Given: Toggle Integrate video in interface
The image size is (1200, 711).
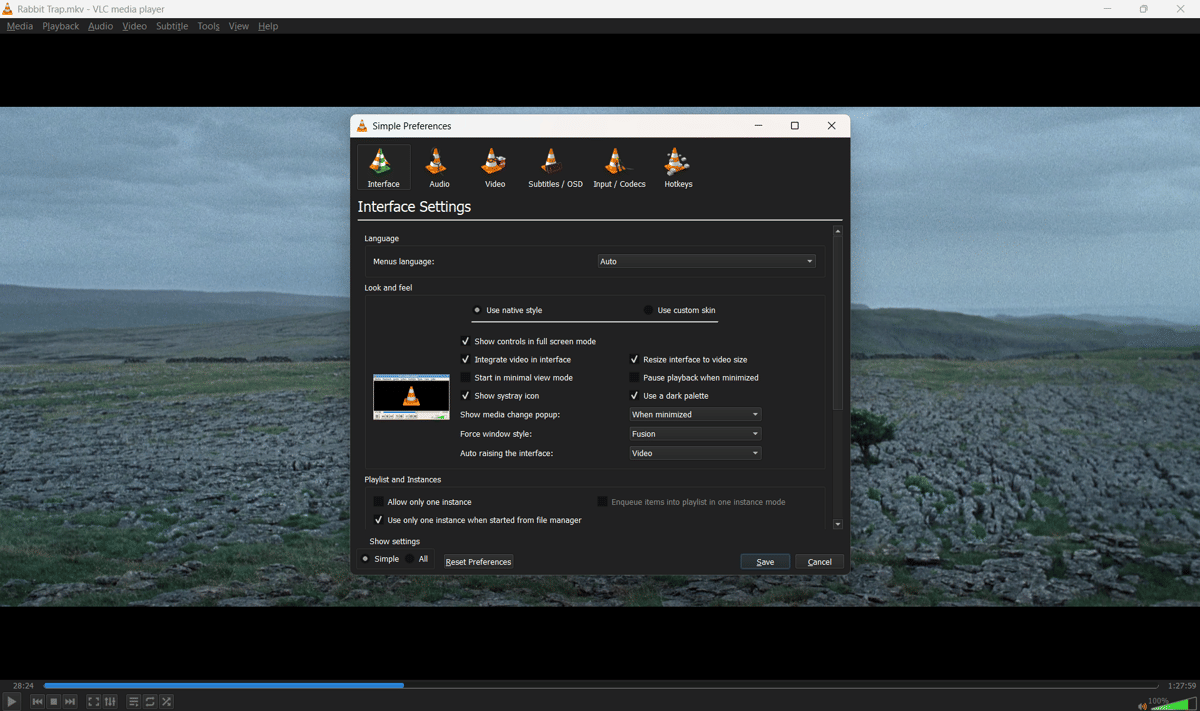Looking at the screenshot, I should point(465,359).
